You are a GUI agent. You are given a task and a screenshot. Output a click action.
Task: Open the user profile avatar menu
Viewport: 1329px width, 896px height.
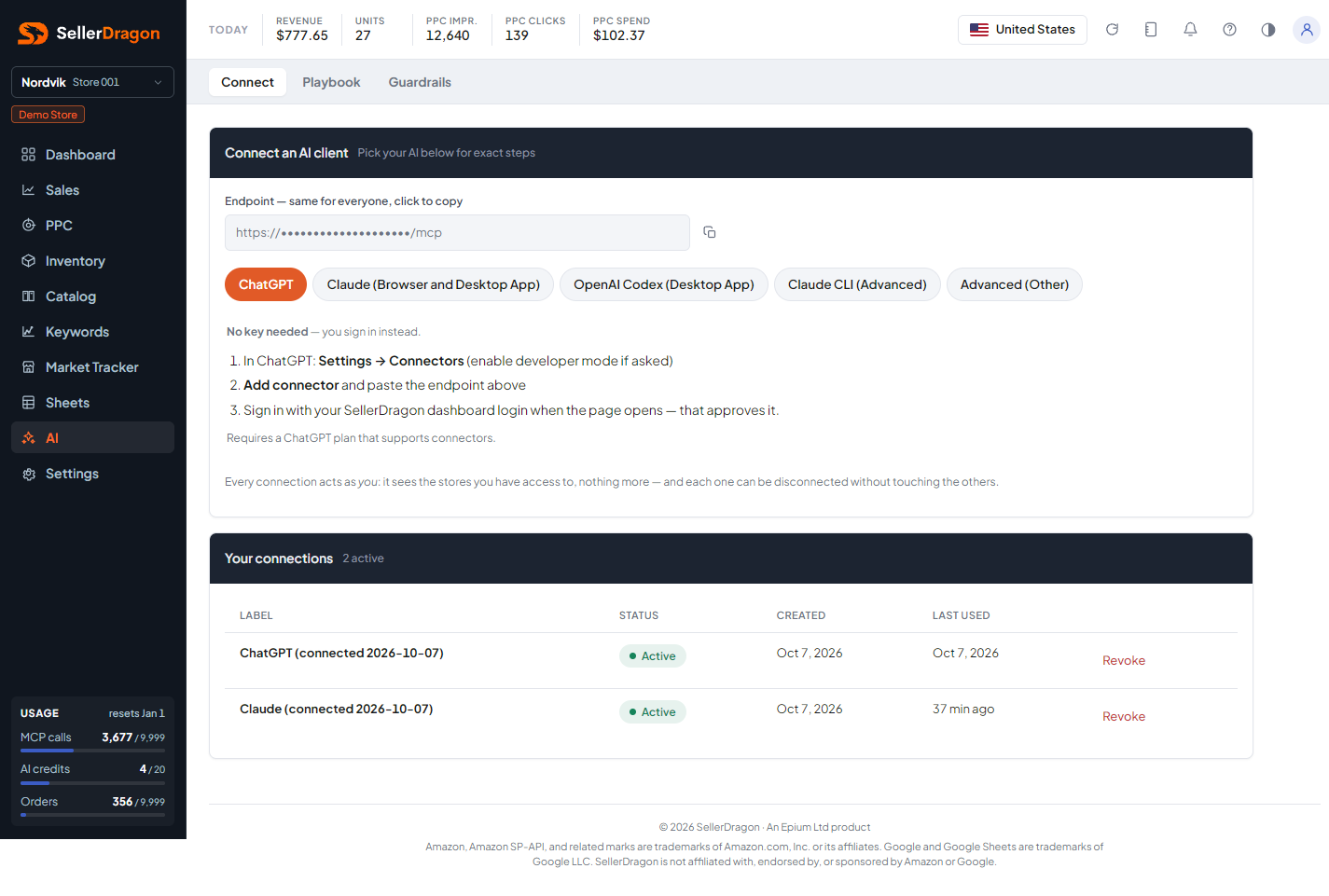(x=1307, y=30)
